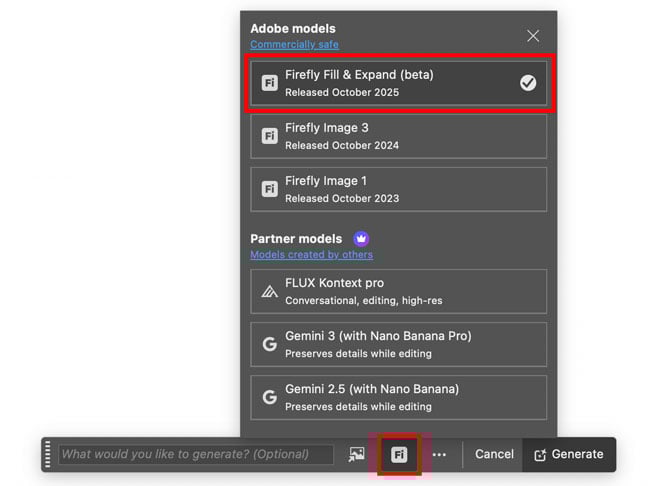Click the purple crown premium badge
Image resolution: width=655 pixels, height=486 pixels.
click(361, 239)
